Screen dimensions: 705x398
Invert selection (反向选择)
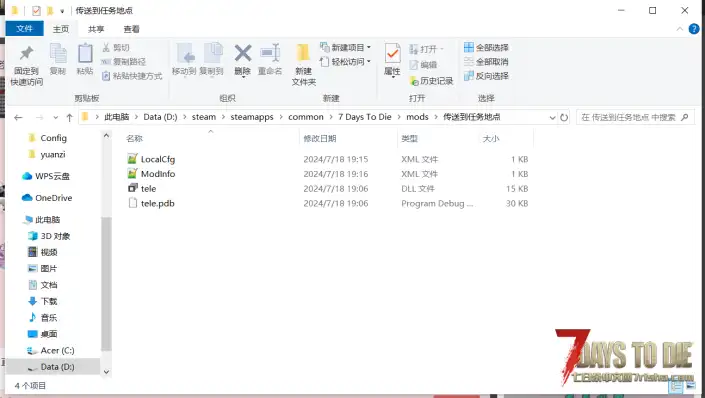[486, 76]
